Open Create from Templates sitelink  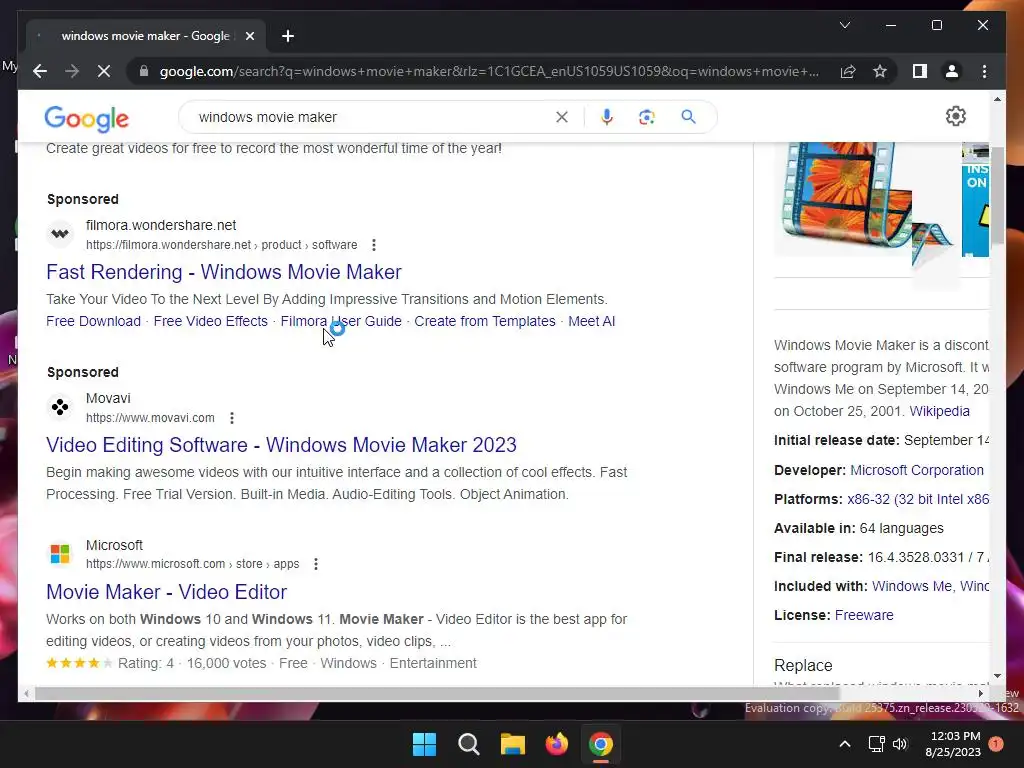[x=485, y=321]
